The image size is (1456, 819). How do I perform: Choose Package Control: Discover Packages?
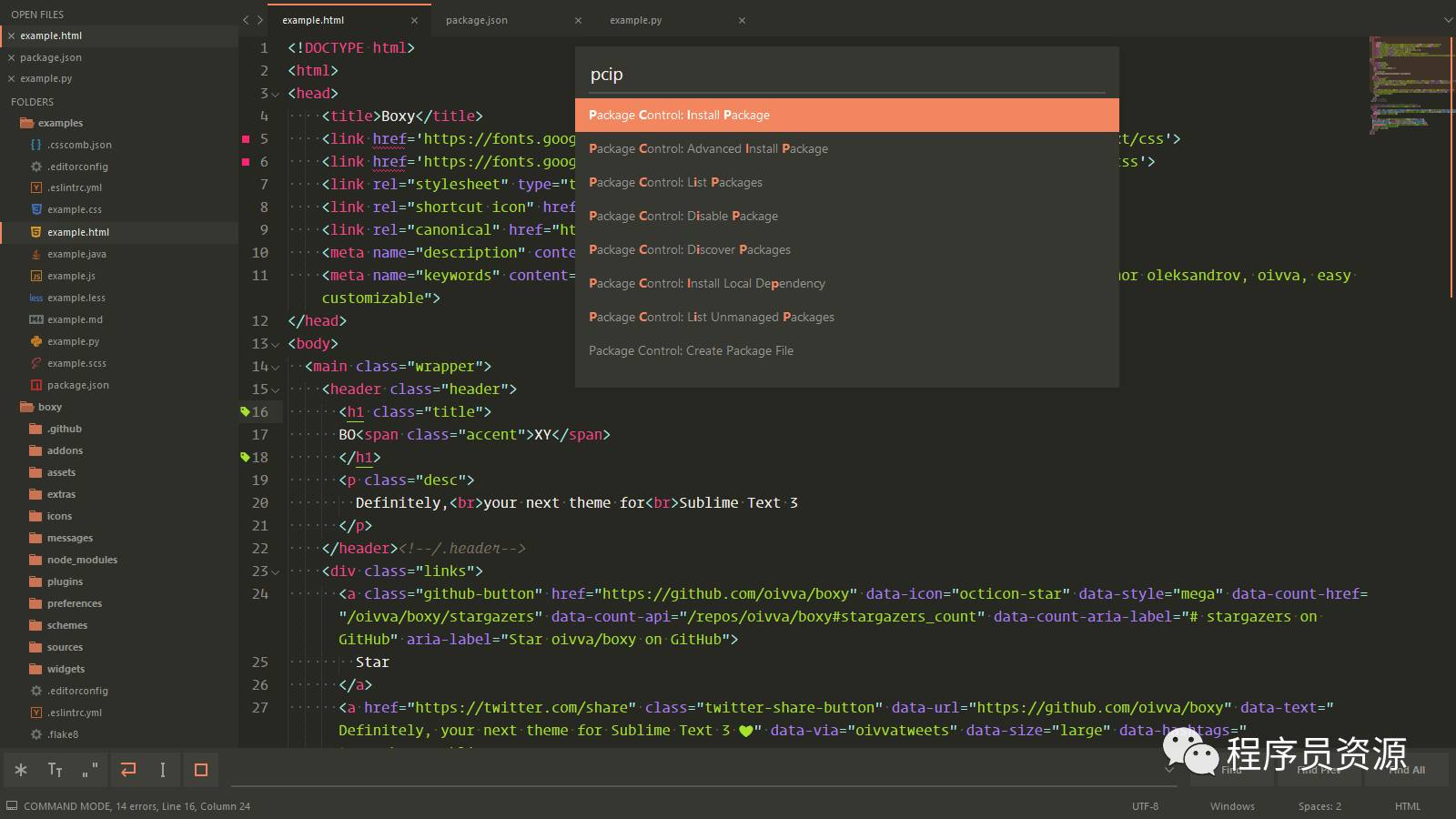point(846,249)
